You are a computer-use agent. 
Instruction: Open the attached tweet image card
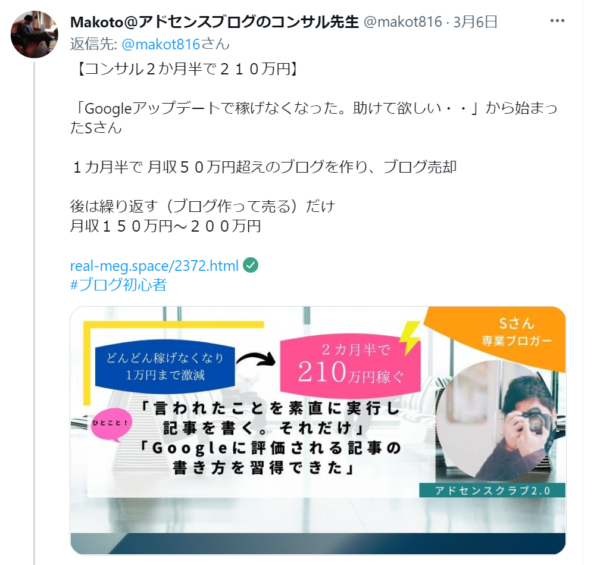[318, 430]
